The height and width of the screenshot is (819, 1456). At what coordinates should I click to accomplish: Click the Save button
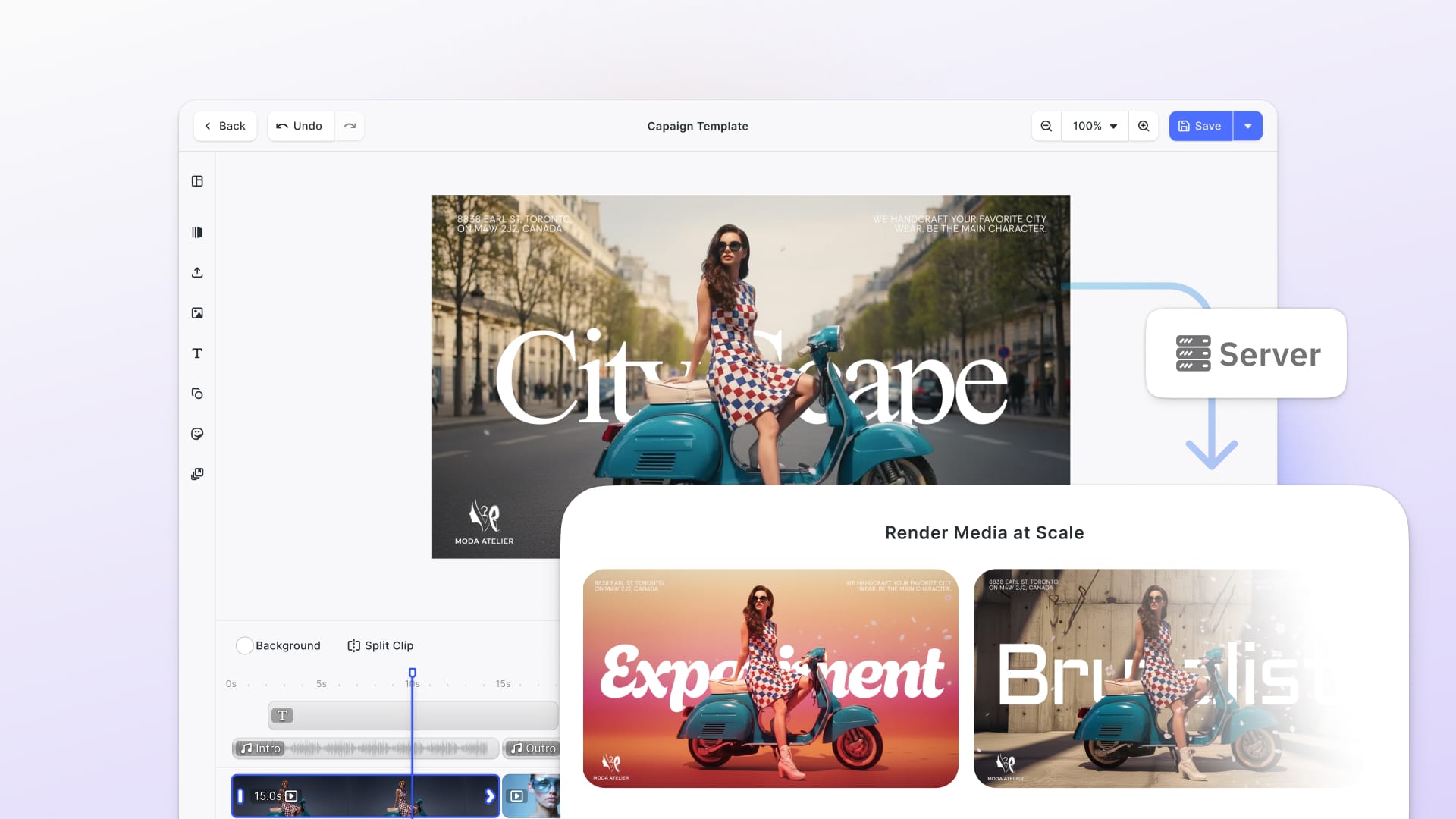pyautogui.click(x=1200, y=126)
